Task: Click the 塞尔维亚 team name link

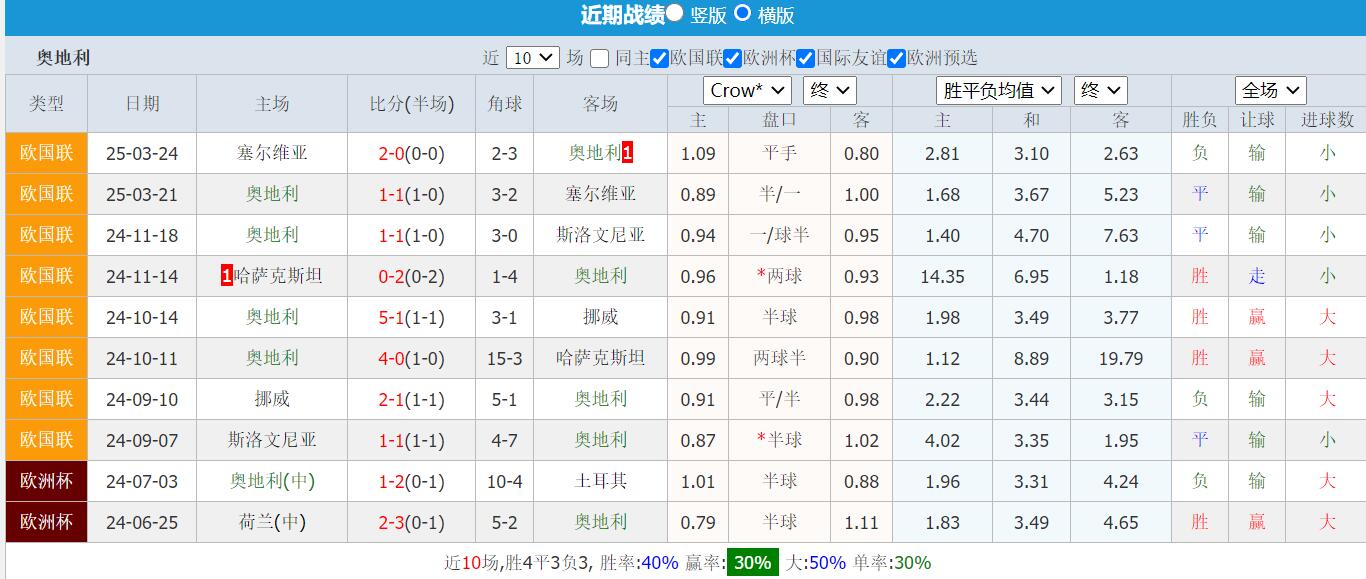Action: click(x=271, y=153)
